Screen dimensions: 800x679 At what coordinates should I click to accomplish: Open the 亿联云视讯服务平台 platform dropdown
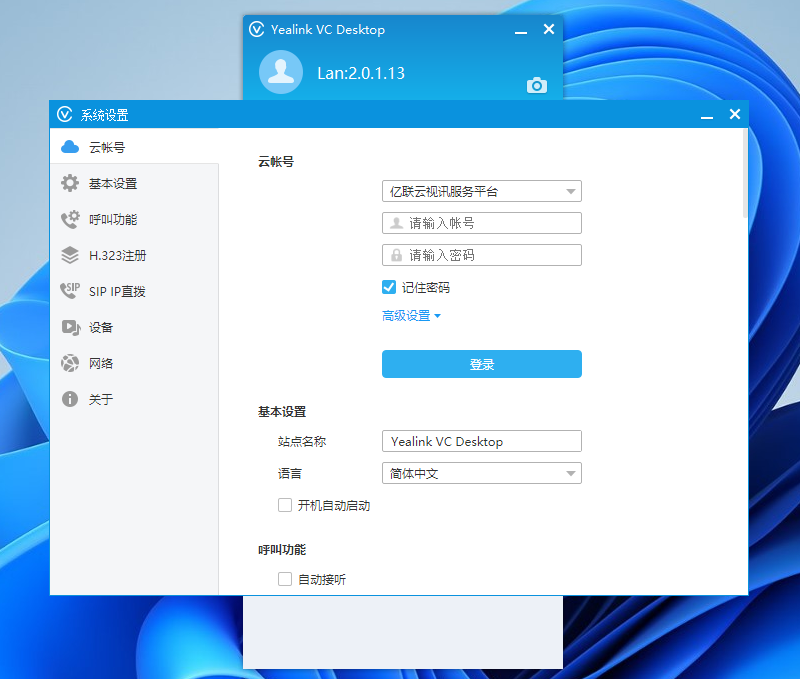[482, 191]
